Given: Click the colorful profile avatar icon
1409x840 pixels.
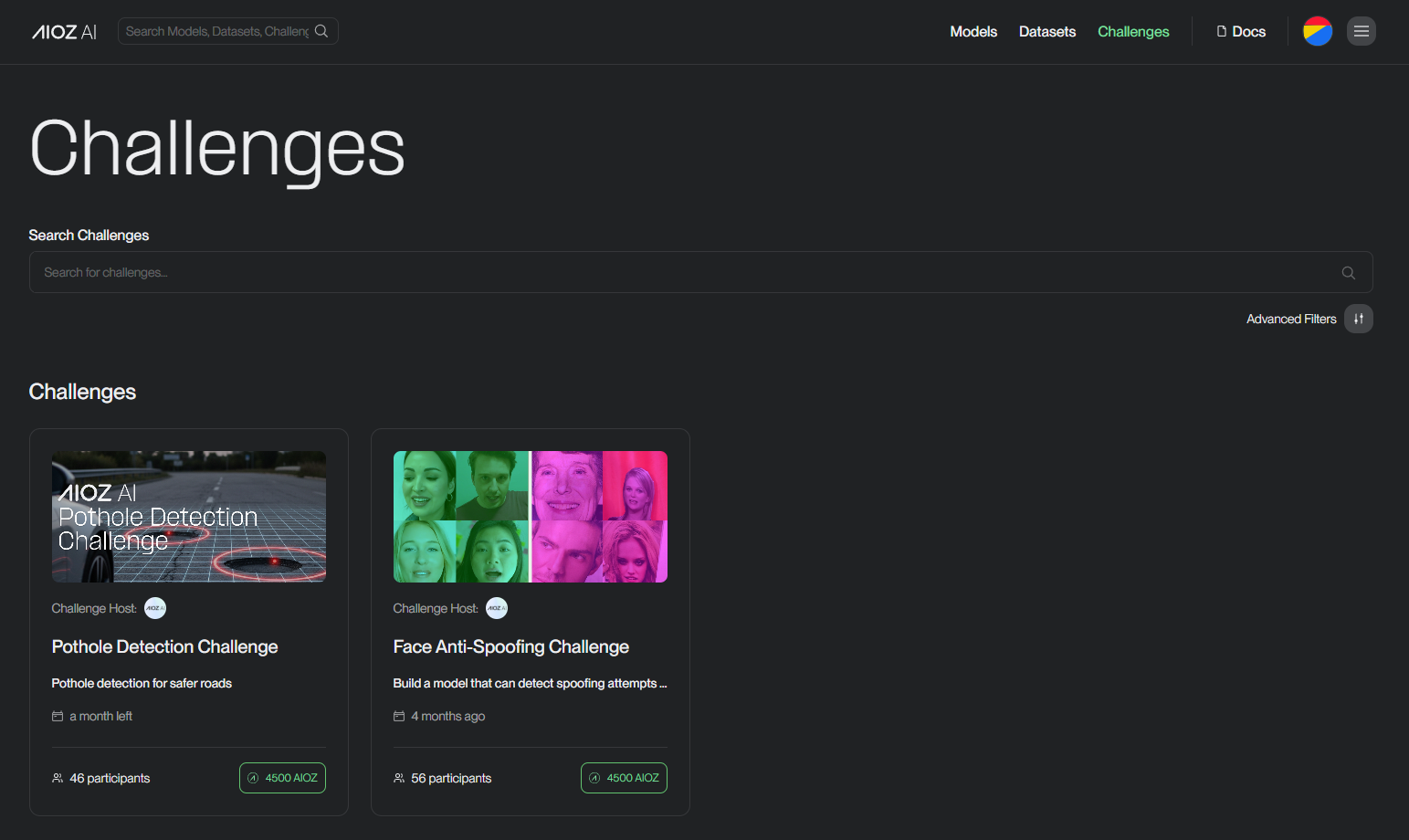Looking at the screenshot, I should coord(1317,30).
